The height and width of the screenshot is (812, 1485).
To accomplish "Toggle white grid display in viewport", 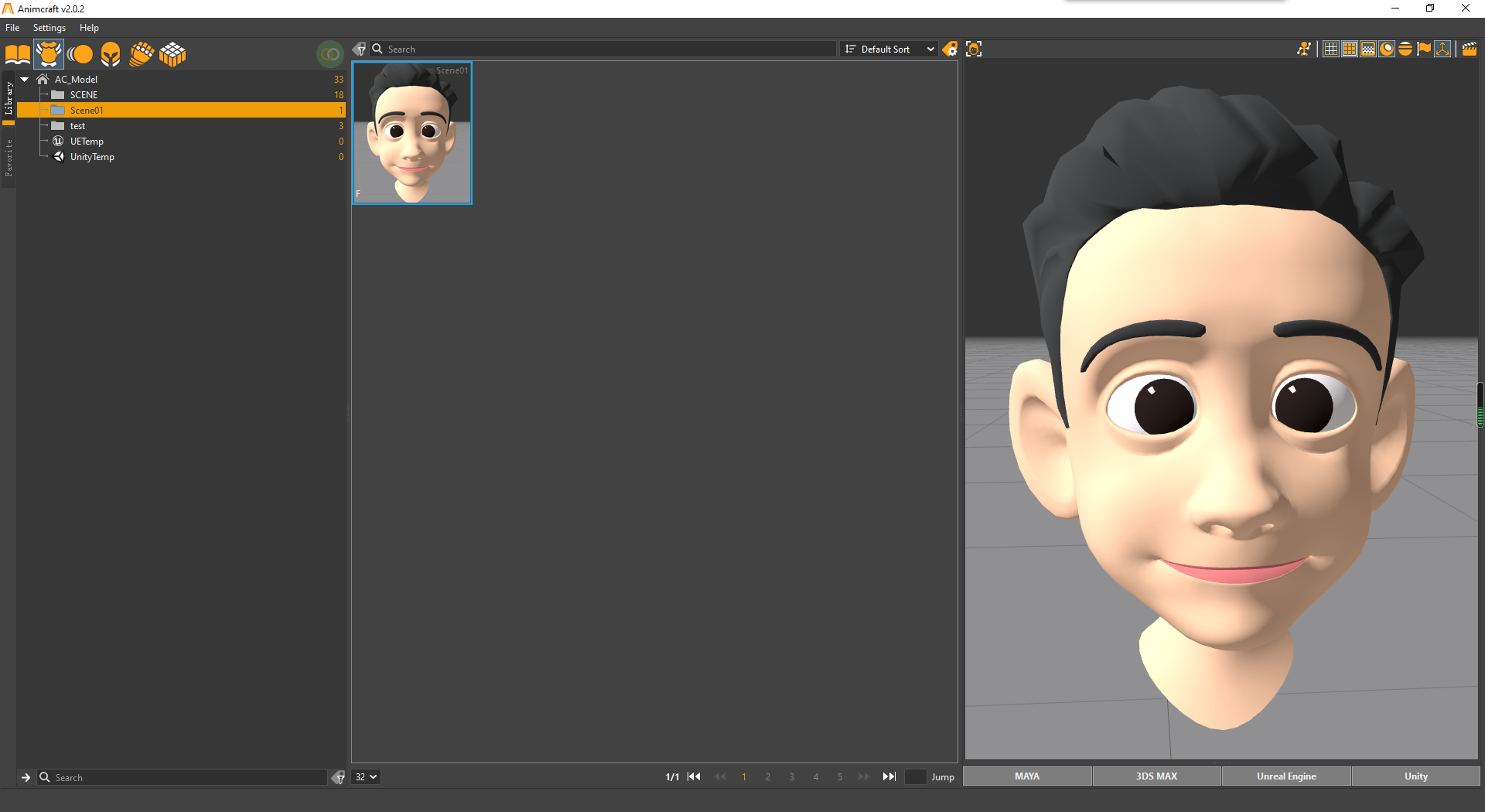I will (x=1331, y=49).
